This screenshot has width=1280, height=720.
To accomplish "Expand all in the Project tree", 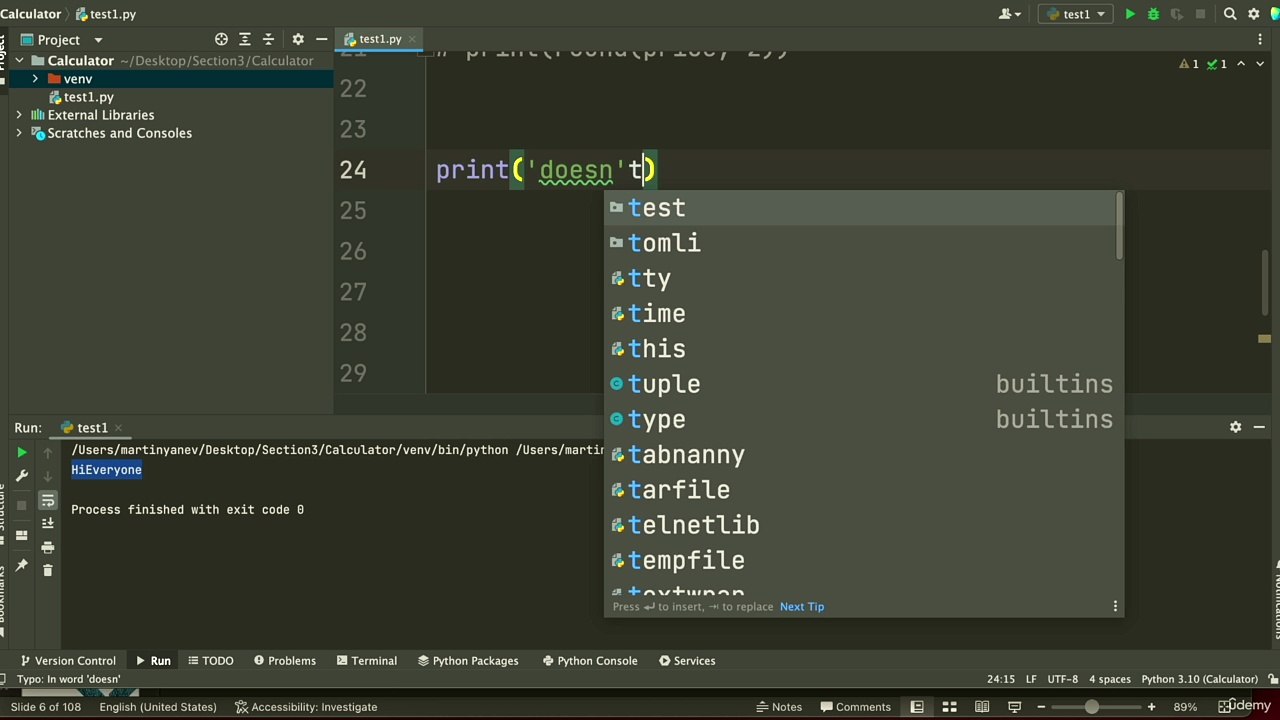I will (245, 39).
